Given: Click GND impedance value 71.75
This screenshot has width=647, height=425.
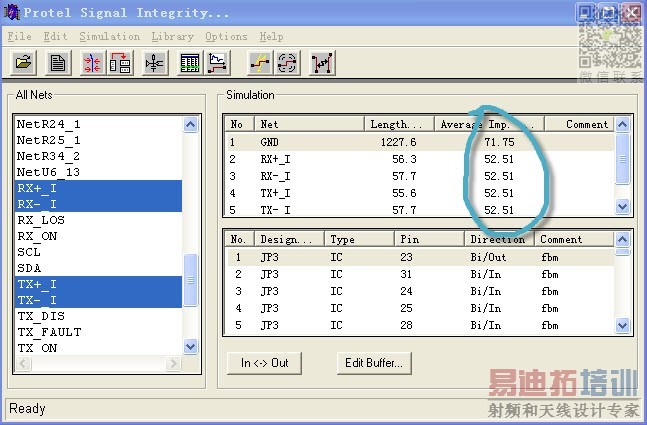Looking at the screenshot, I should click(x=499, y=142).
